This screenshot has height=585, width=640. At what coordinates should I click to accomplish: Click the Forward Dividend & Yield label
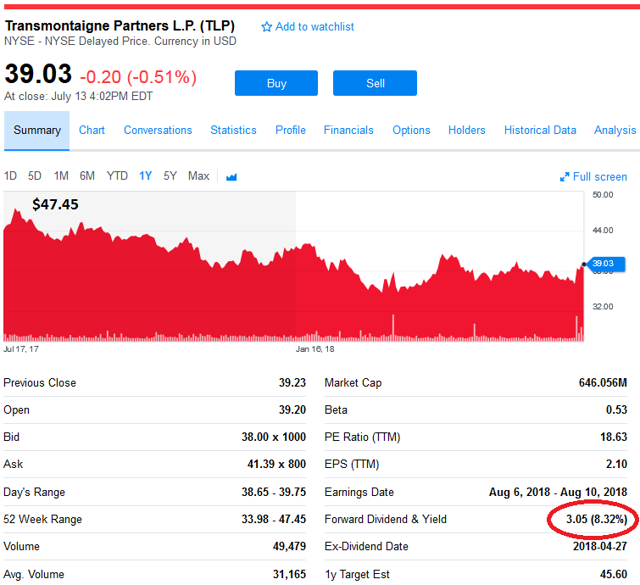click(x=385, y=519)
